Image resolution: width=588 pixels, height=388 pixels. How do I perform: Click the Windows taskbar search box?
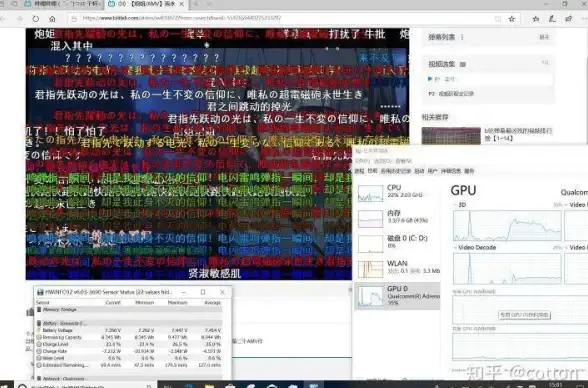coord(85,385)
